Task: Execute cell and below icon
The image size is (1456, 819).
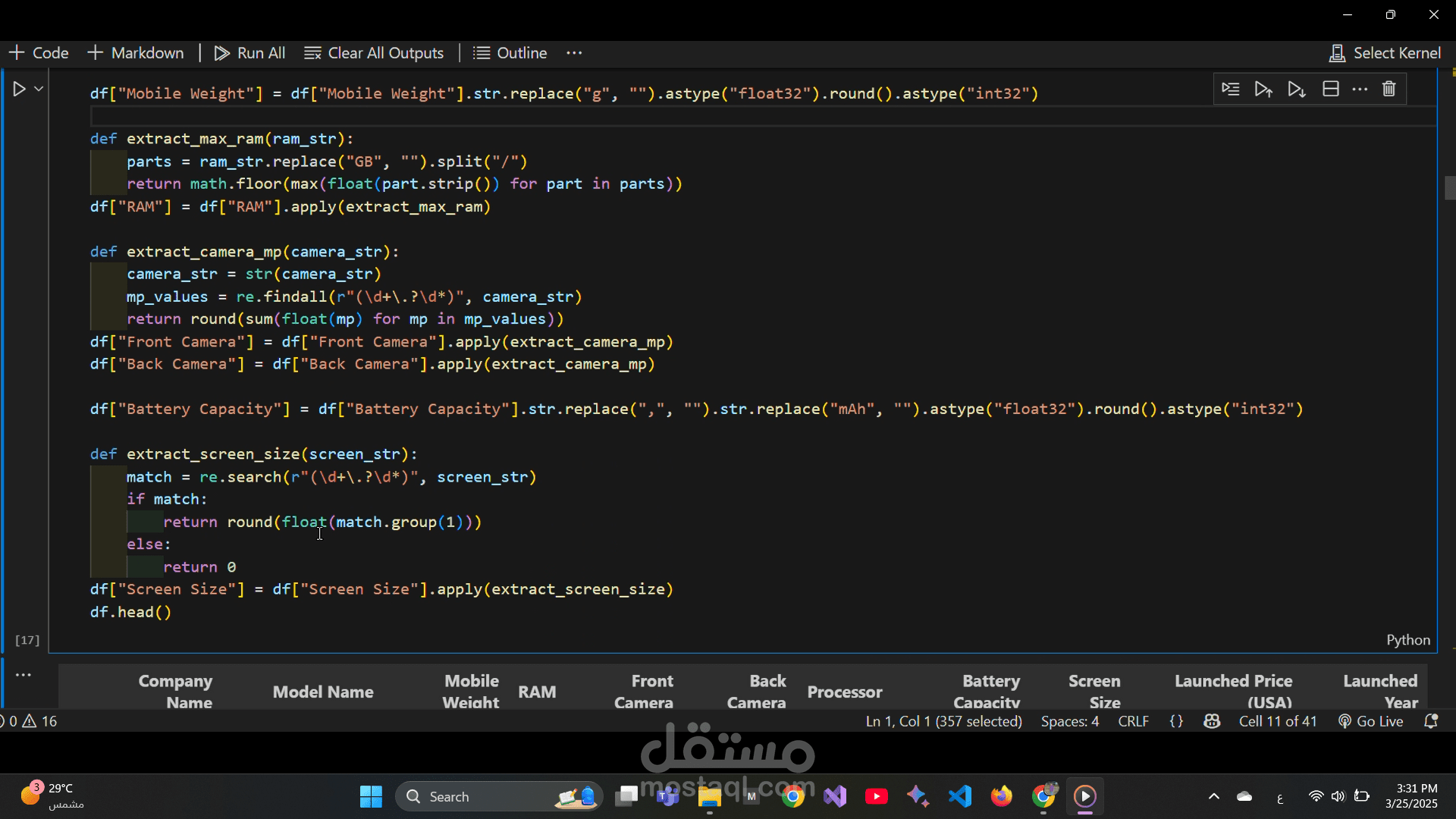Action: click(1297, 89)
